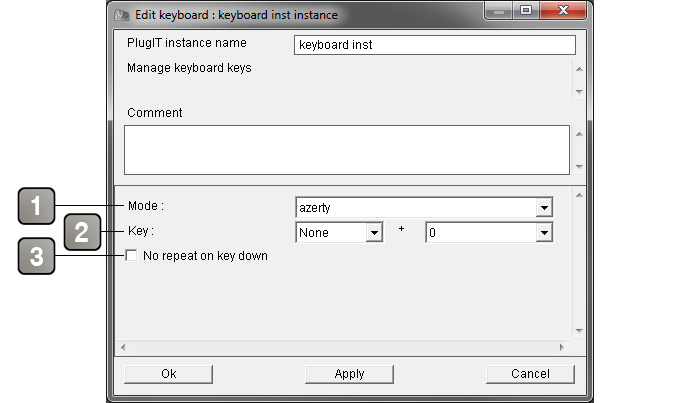Image resolution: width=700 pixels, height=403 pixels.
Task: Click the left arrow of horizontal scrollbar
Action: click(x=123, y=347)
